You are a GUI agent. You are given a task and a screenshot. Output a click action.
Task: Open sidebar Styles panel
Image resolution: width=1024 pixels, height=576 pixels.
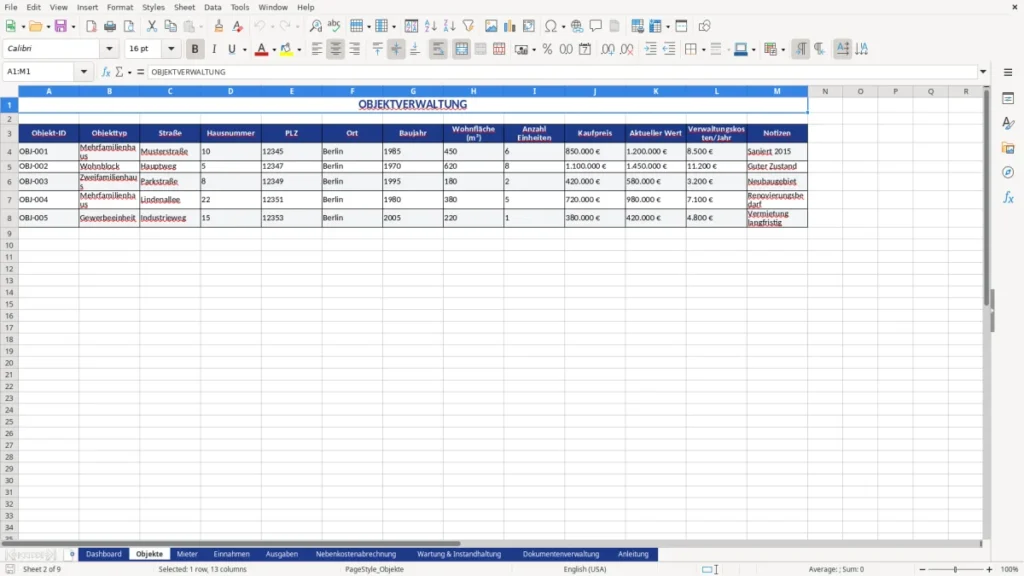(x=1008, y=123)
